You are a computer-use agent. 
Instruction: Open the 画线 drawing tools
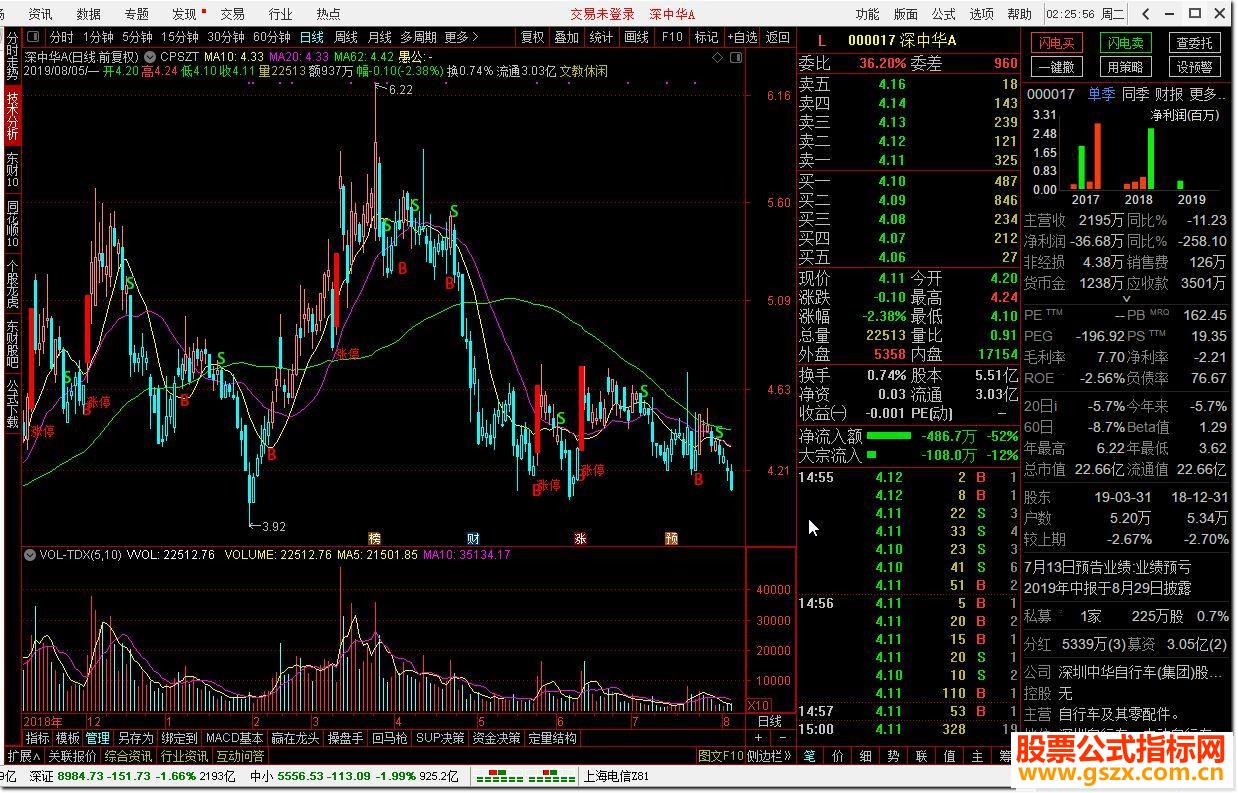637,37
